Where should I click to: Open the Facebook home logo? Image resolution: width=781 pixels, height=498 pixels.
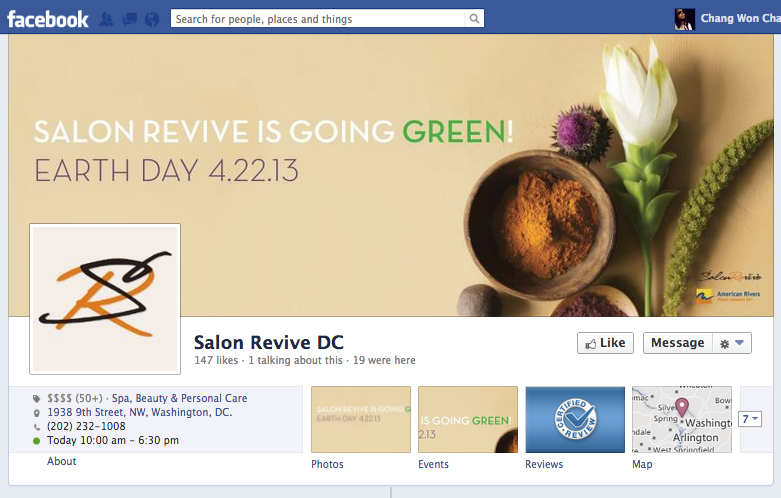[48, 19]
